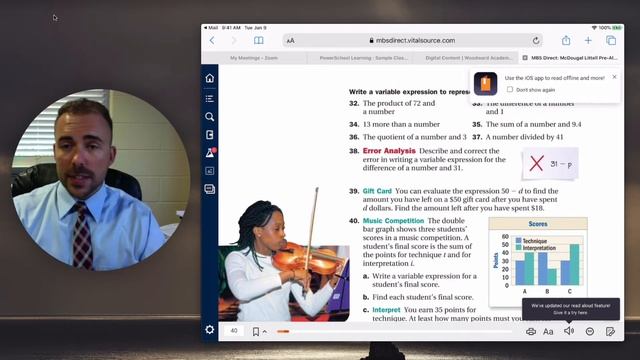Click the bookmark icon in bottom bar
This screenshot has width=640, height=360.
(256, 332)
